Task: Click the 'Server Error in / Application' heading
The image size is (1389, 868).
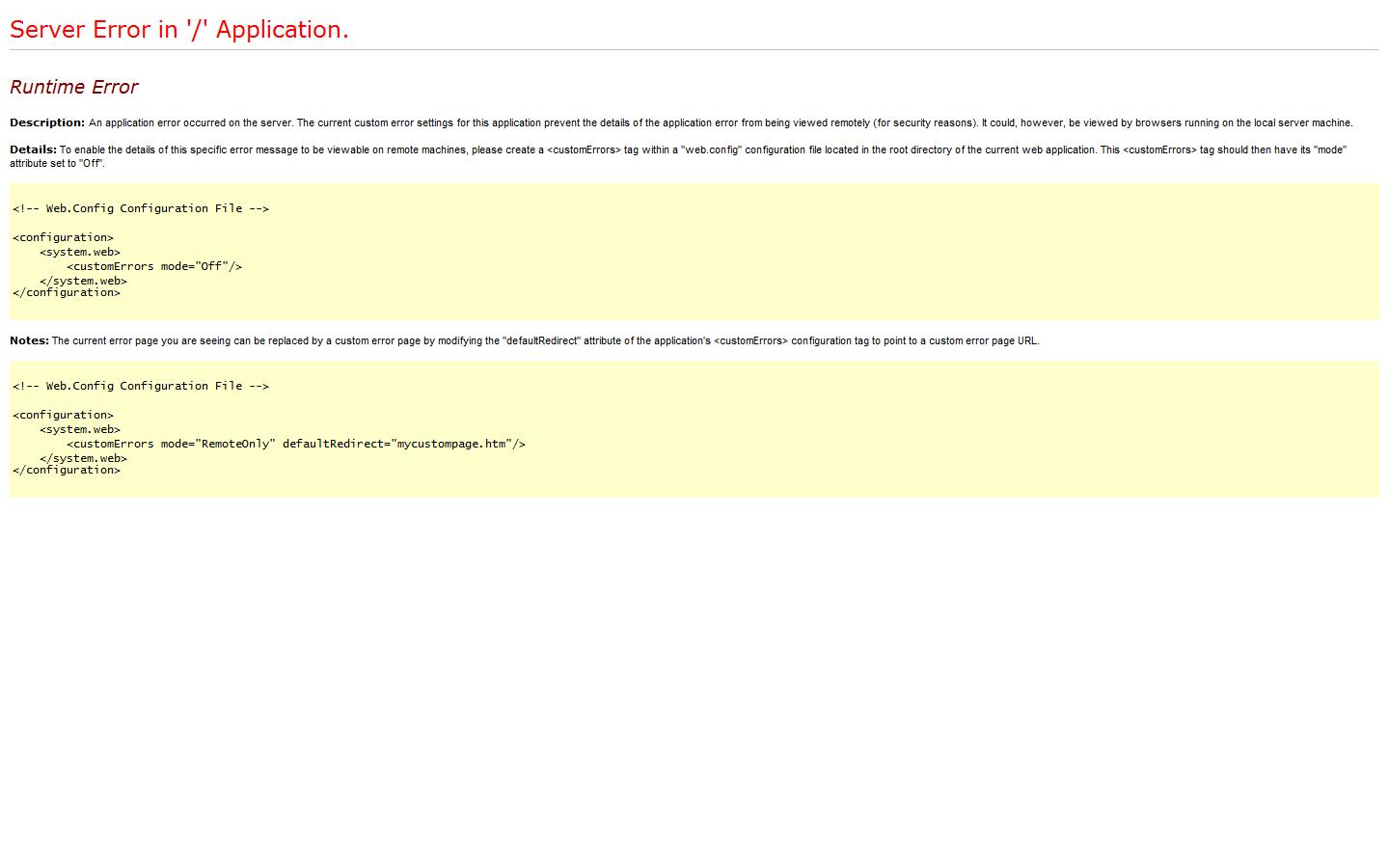Action: pyautogui.click(x=179, y=30)
